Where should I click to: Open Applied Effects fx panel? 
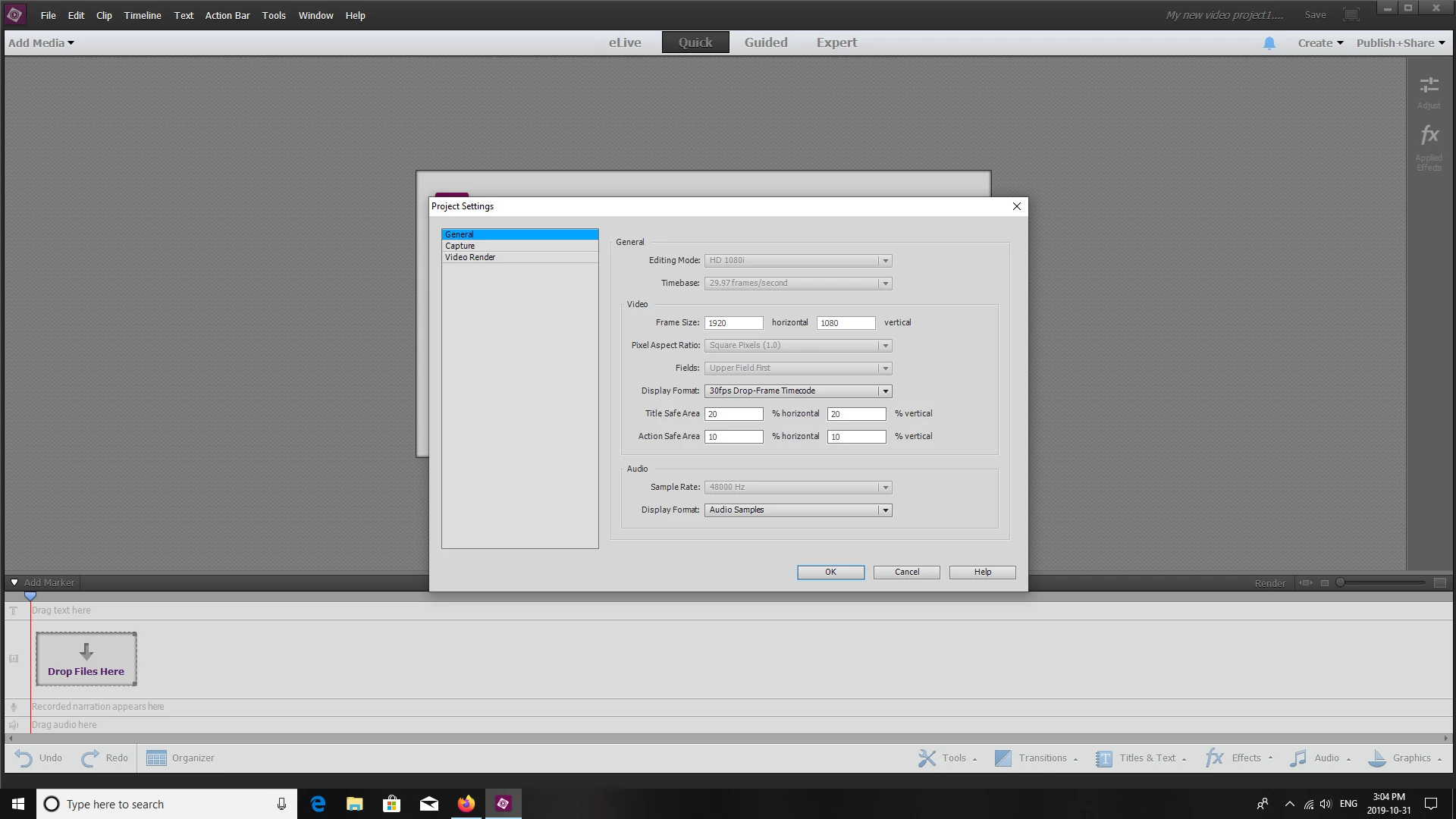1429,136
